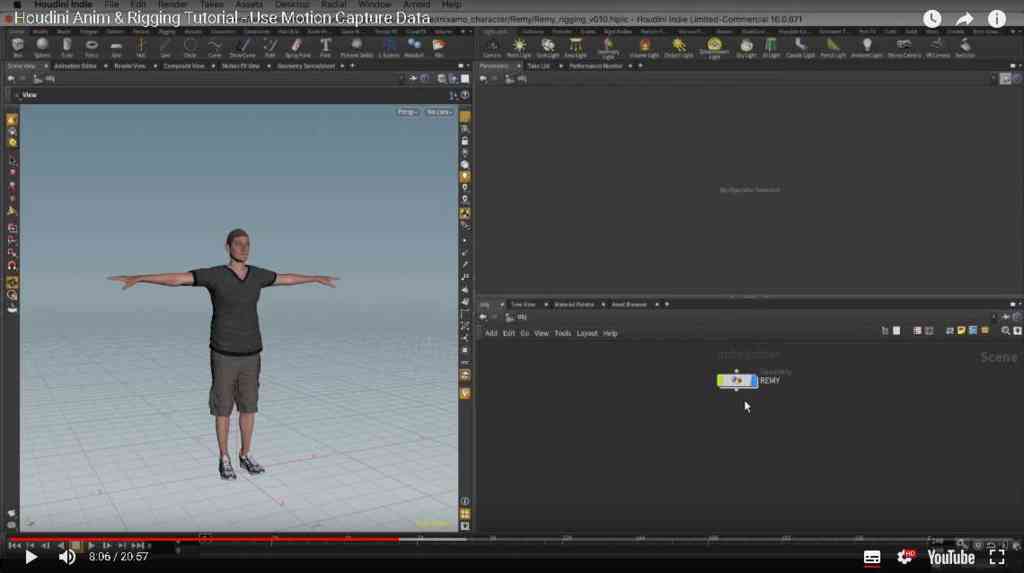This screenshot has width=1024, height=573.
Task: Select the Font shelf tool
Action: (x=325, y=47)
